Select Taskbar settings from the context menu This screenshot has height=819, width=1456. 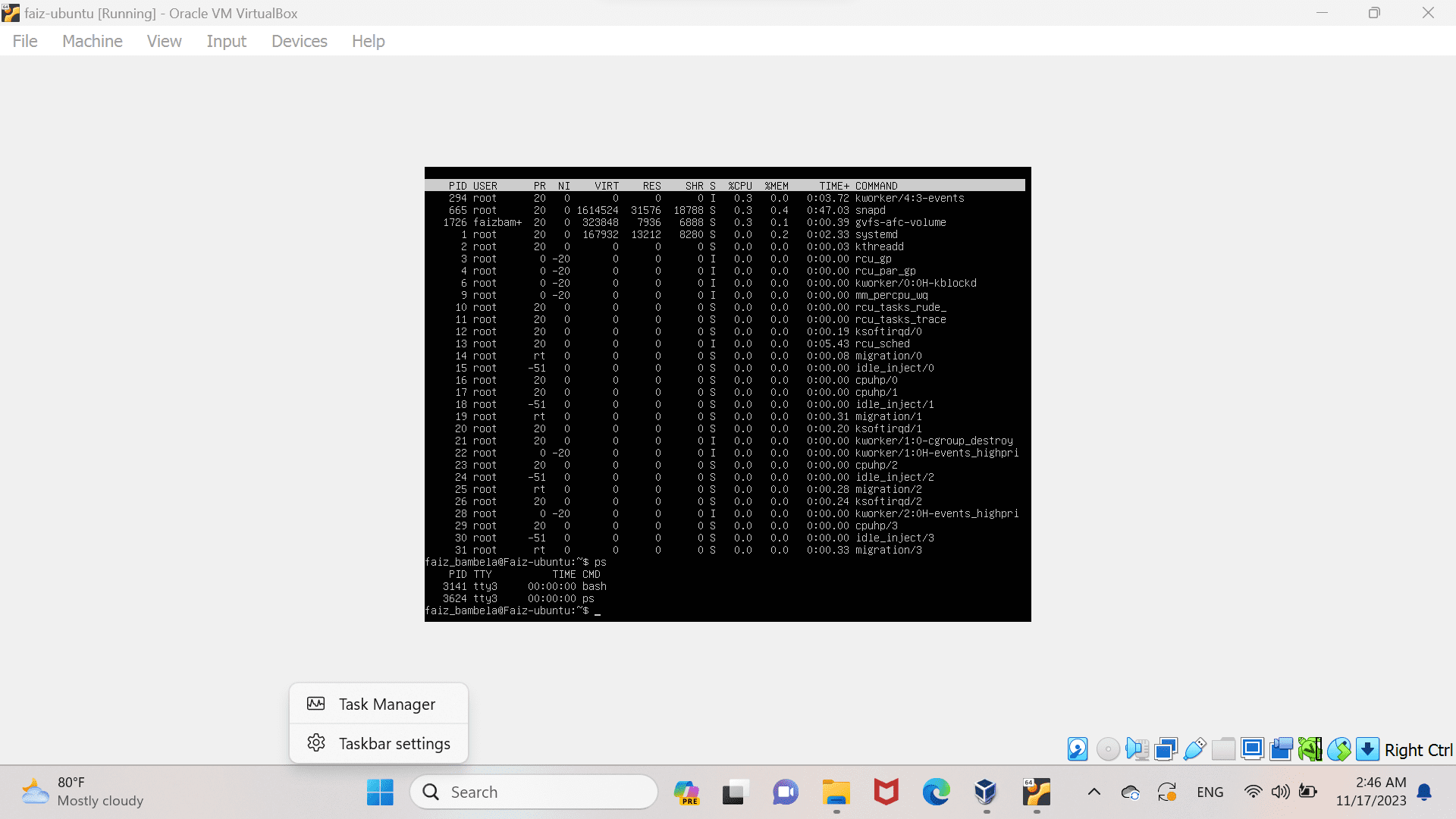pos(378,743)
